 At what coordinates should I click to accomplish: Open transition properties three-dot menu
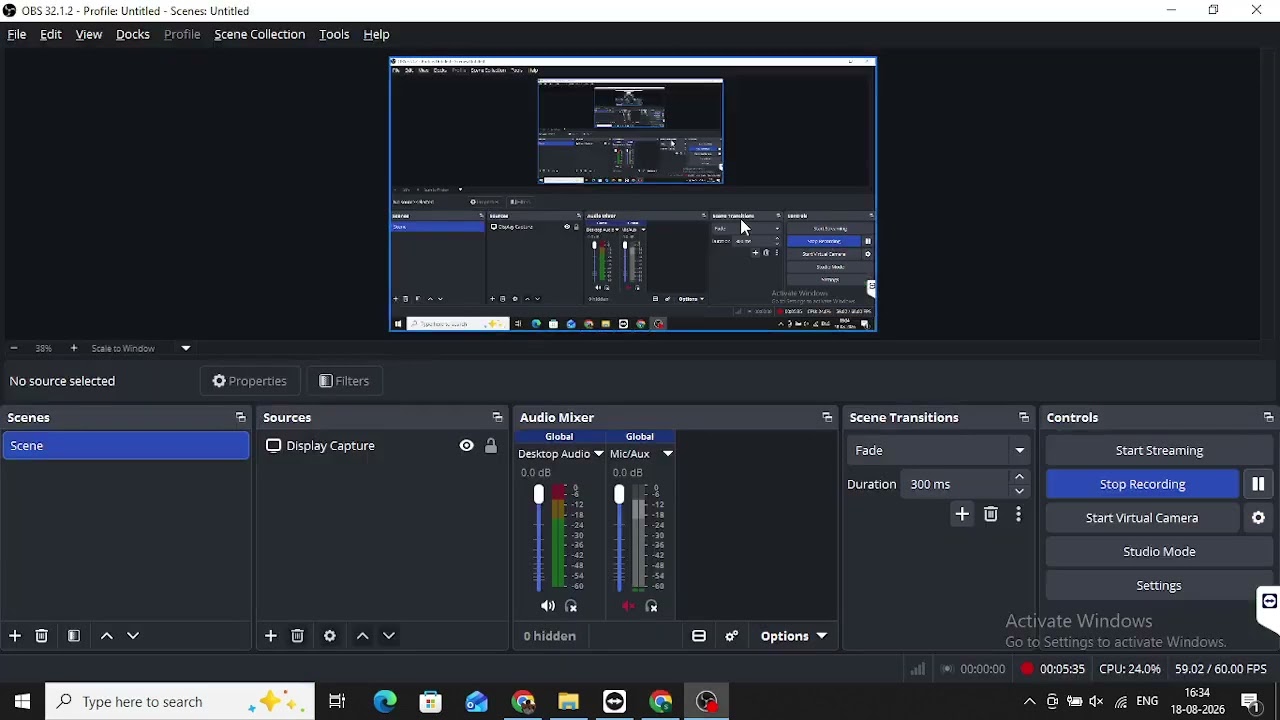(1018, 515)
